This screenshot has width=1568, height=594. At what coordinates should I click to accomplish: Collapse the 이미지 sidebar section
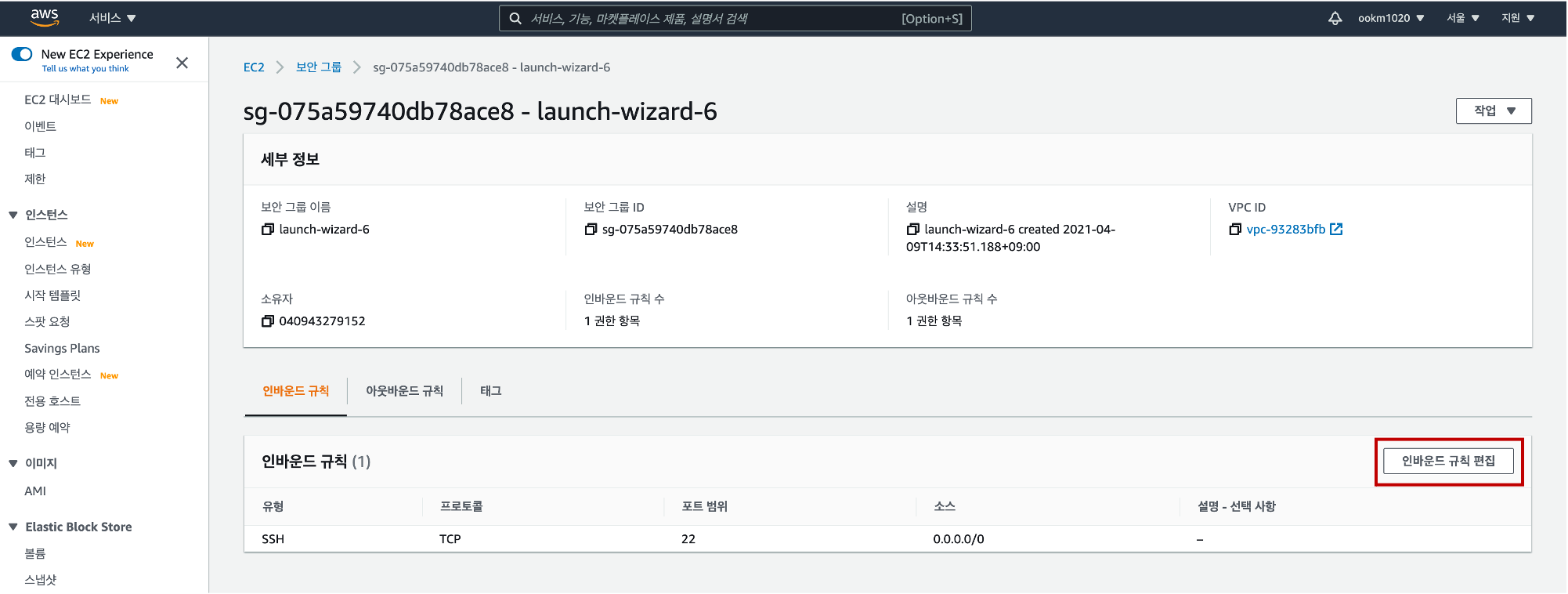[x=13, y=463]
